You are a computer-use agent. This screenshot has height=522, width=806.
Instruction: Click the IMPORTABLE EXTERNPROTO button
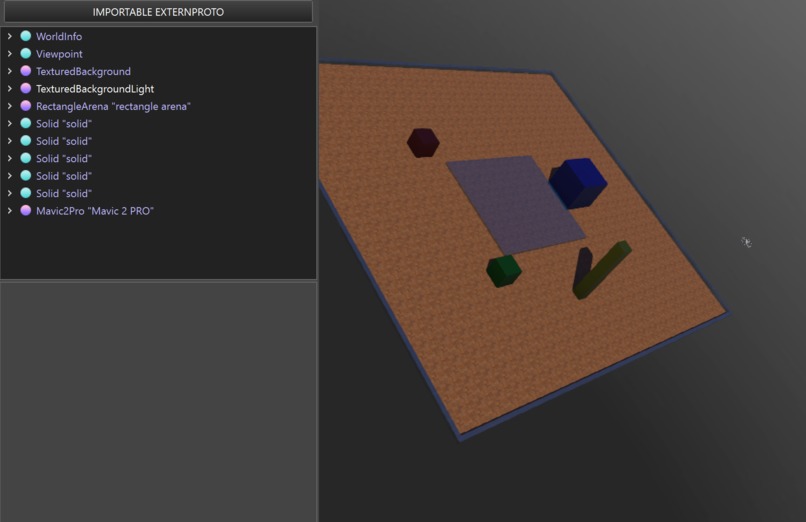pos(158,11)
